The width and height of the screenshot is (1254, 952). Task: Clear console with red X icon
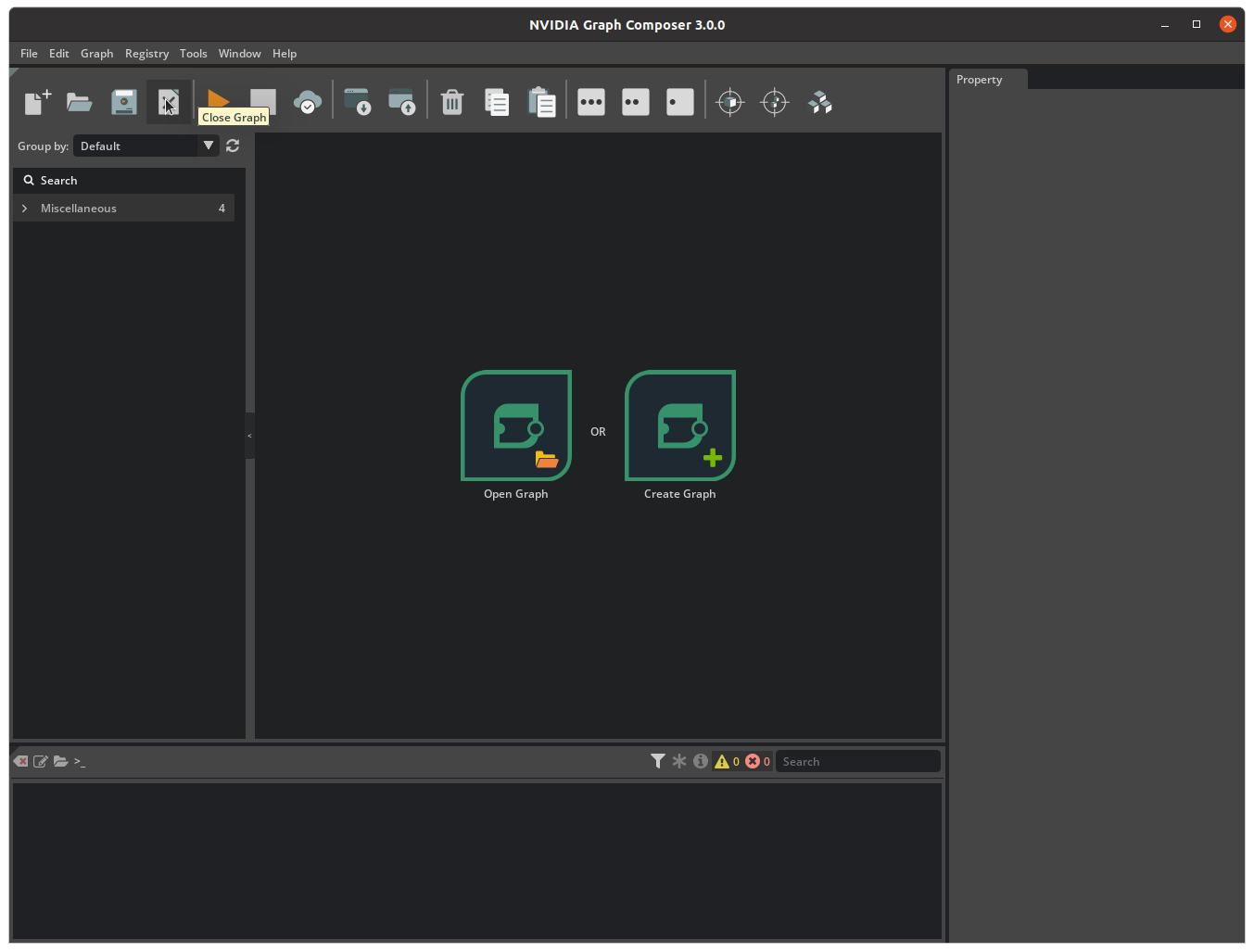[x=20, y=761]
